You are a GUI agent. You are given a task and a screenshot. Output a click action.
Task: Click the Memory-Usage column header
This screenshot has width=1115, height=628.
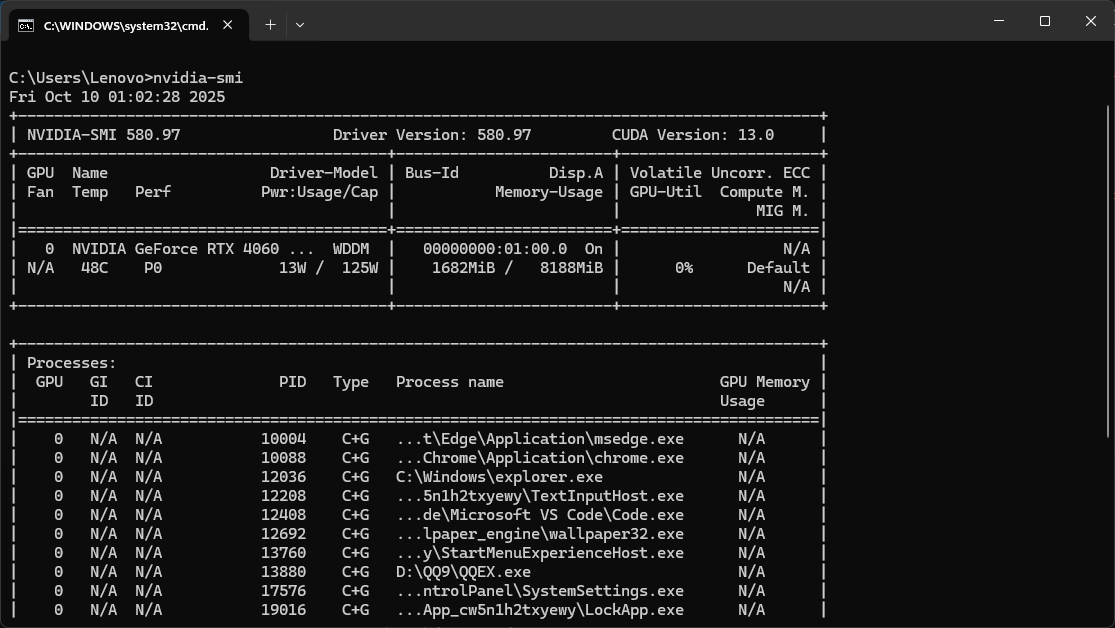coord(549,192)
